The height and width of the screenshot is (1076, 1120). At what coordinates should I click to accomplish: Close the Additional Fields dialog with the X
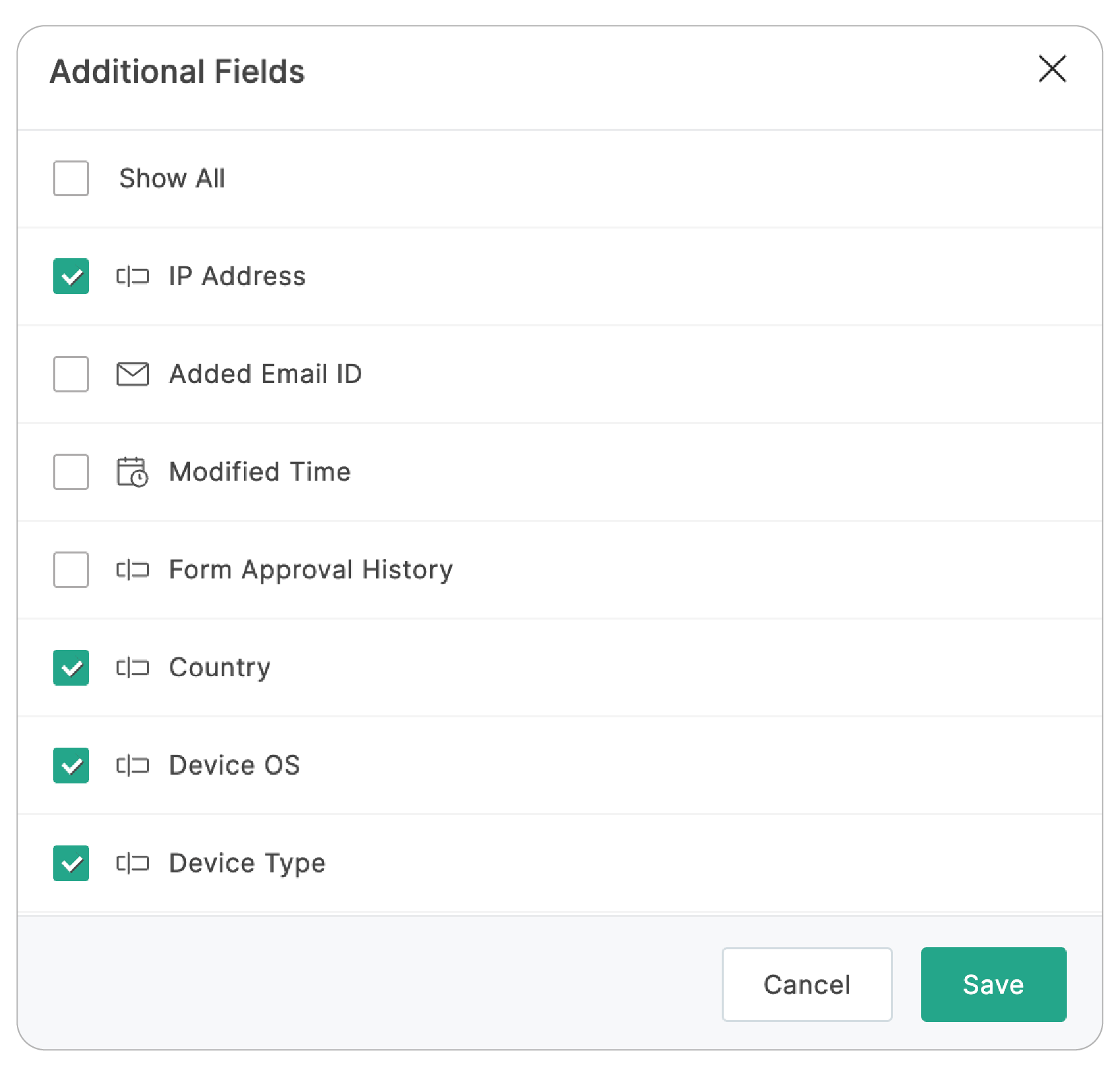[1052, 69]
